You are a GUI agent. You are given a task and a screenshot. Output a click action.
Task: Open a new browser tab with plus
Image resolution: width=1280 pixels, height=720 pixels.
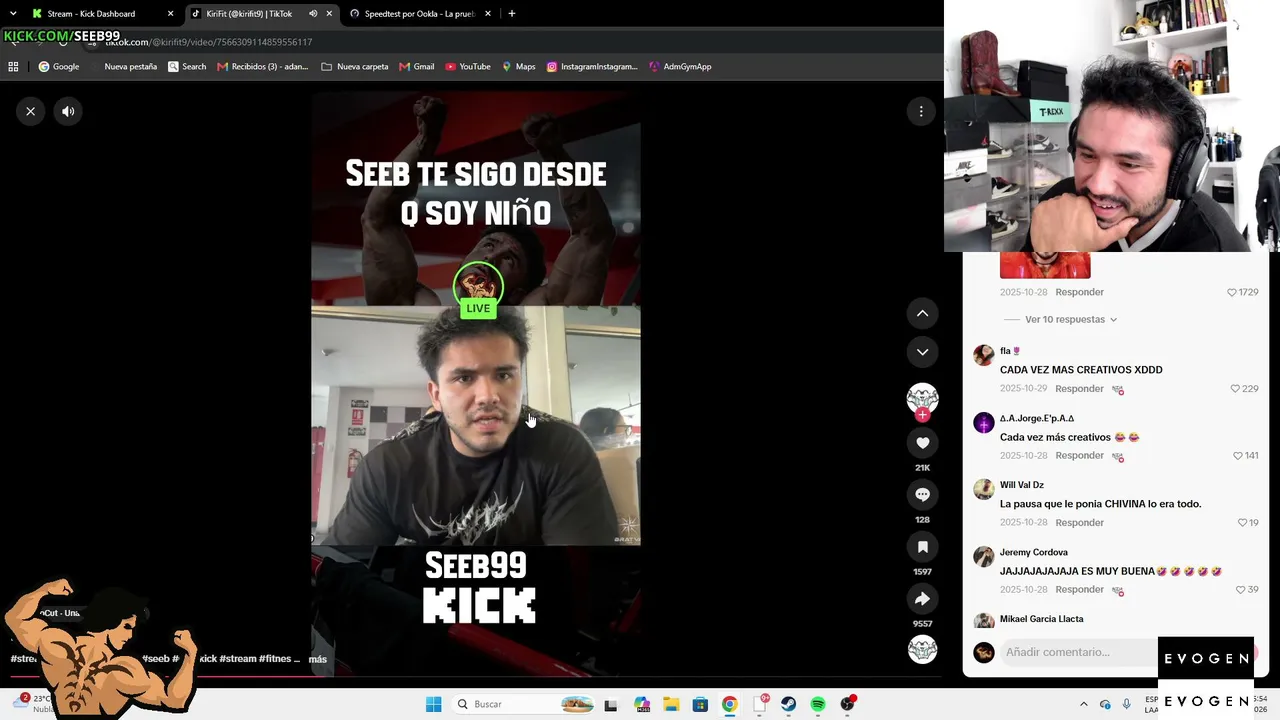[x=511, y=14]
